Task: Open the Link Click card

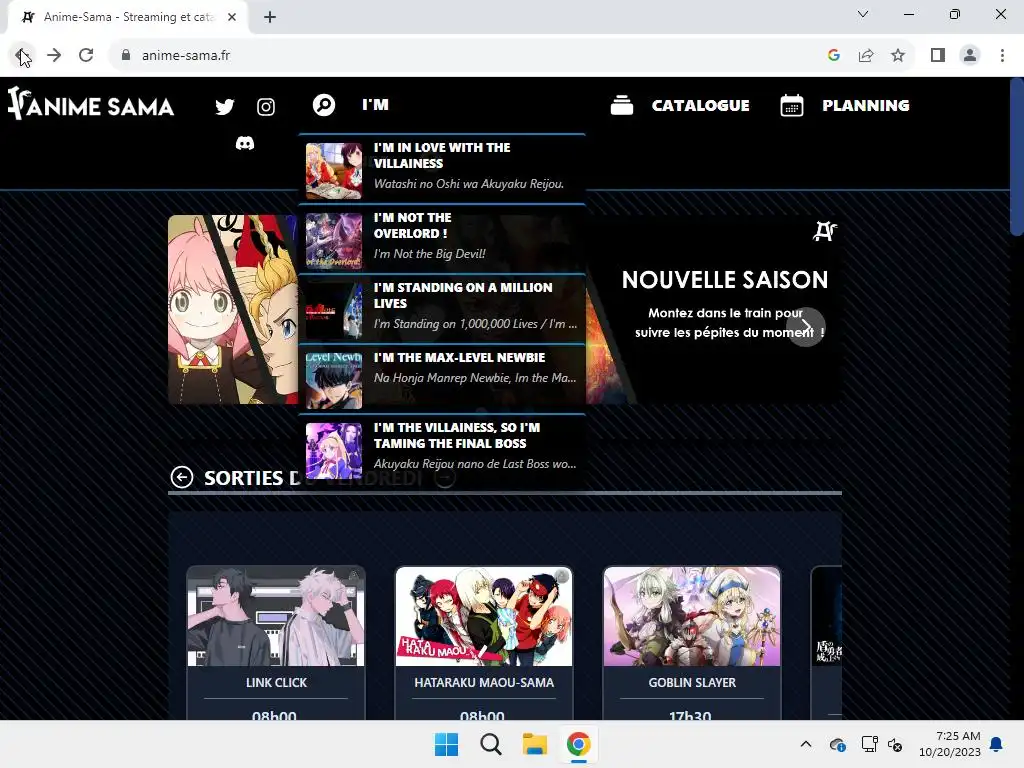Action: [276, 643]
